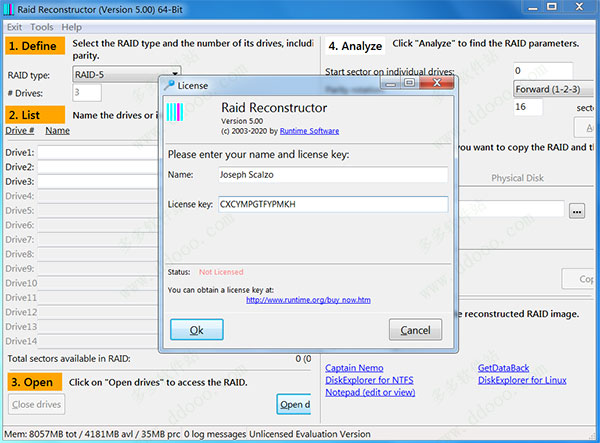Click the Drive # column header
The height and width of the screenshot is (443, 600).
pos(20,130)
